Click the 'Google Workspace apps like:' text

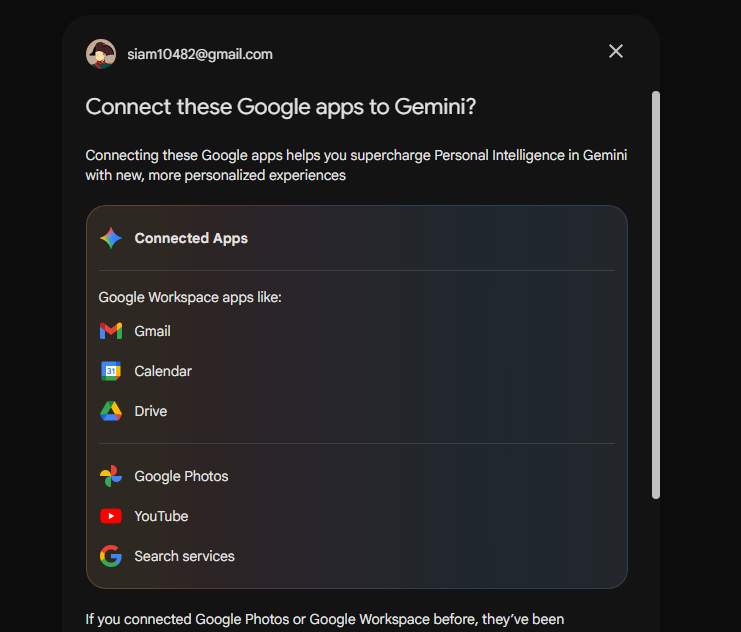click(x=190, y=297)
